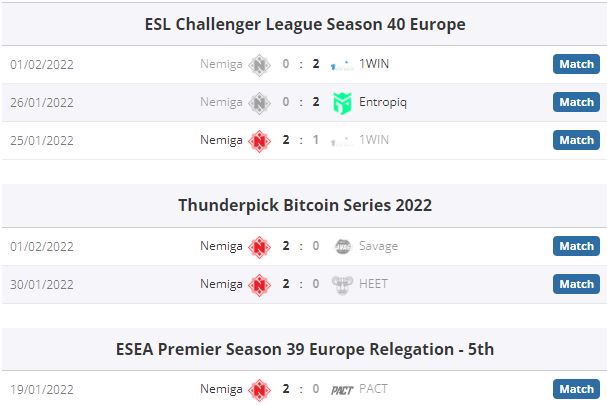Click the Entropiq team logo
Screen dimensions: 607x405
[x=342, y=102]
